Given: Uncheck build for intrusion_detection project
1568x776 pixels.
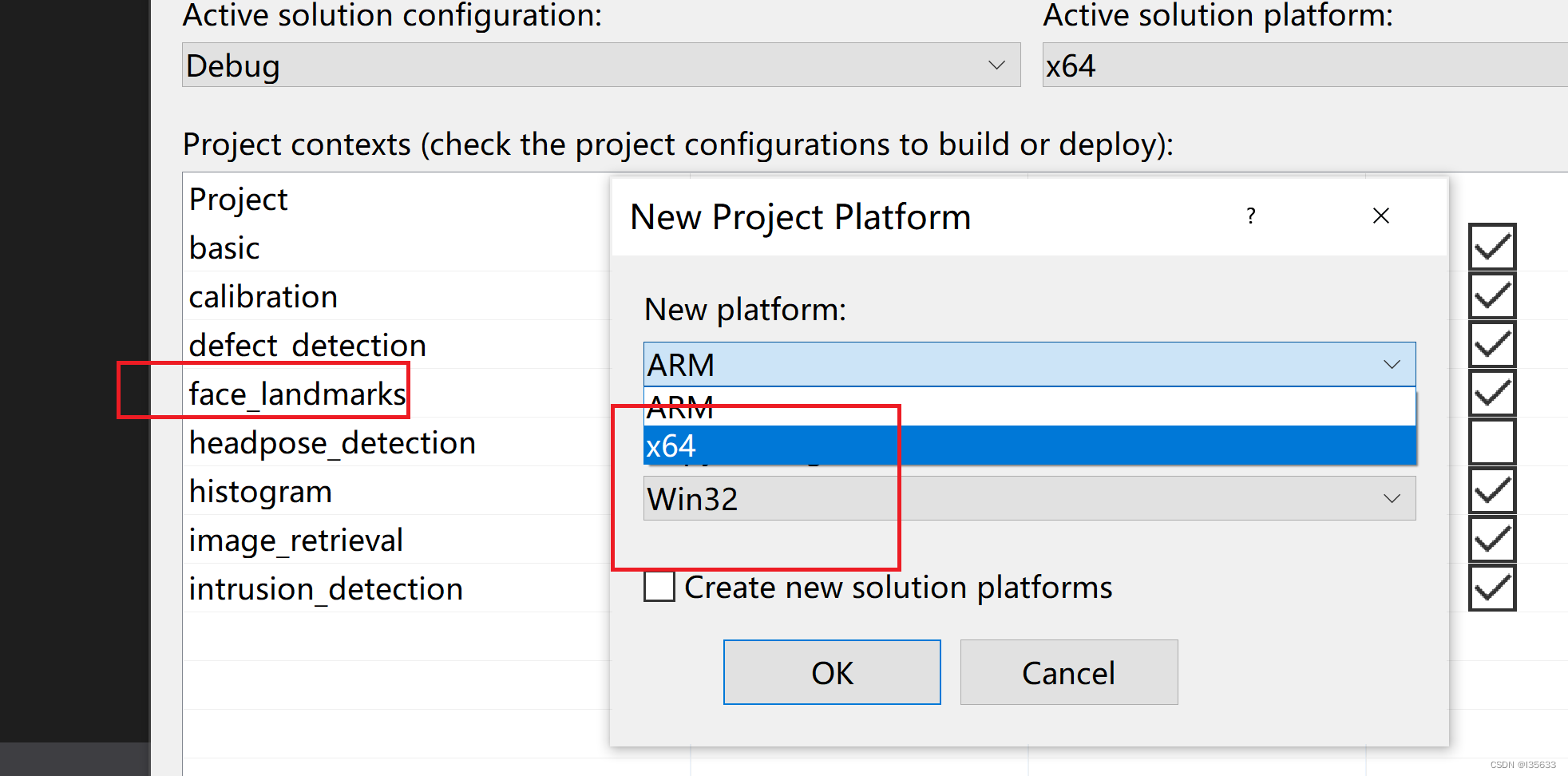Looking at the screenshot, I should 1491,588.
